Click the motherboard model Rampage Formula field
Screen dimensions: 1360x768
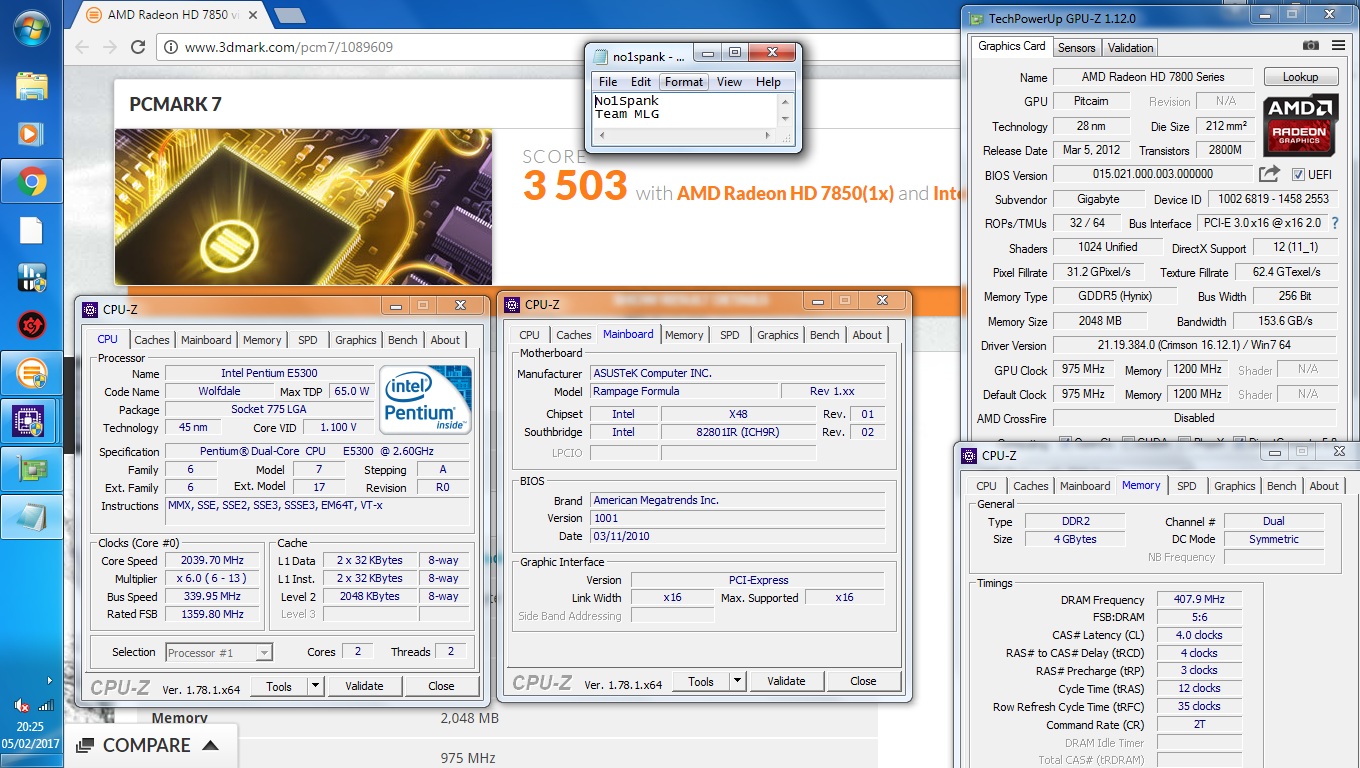[x=682, y=391]
